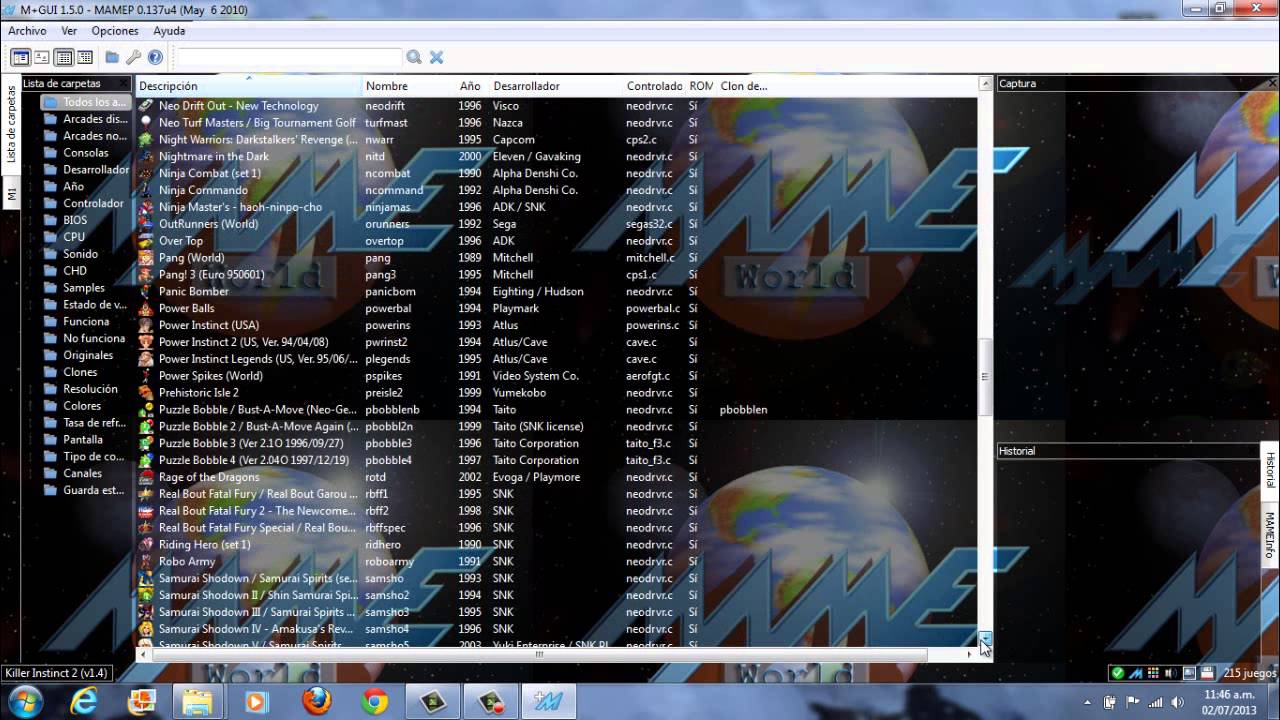Screen dimensions: 1280x720
Task: Sort by the Nombre column header
Action: click(408, 86)
